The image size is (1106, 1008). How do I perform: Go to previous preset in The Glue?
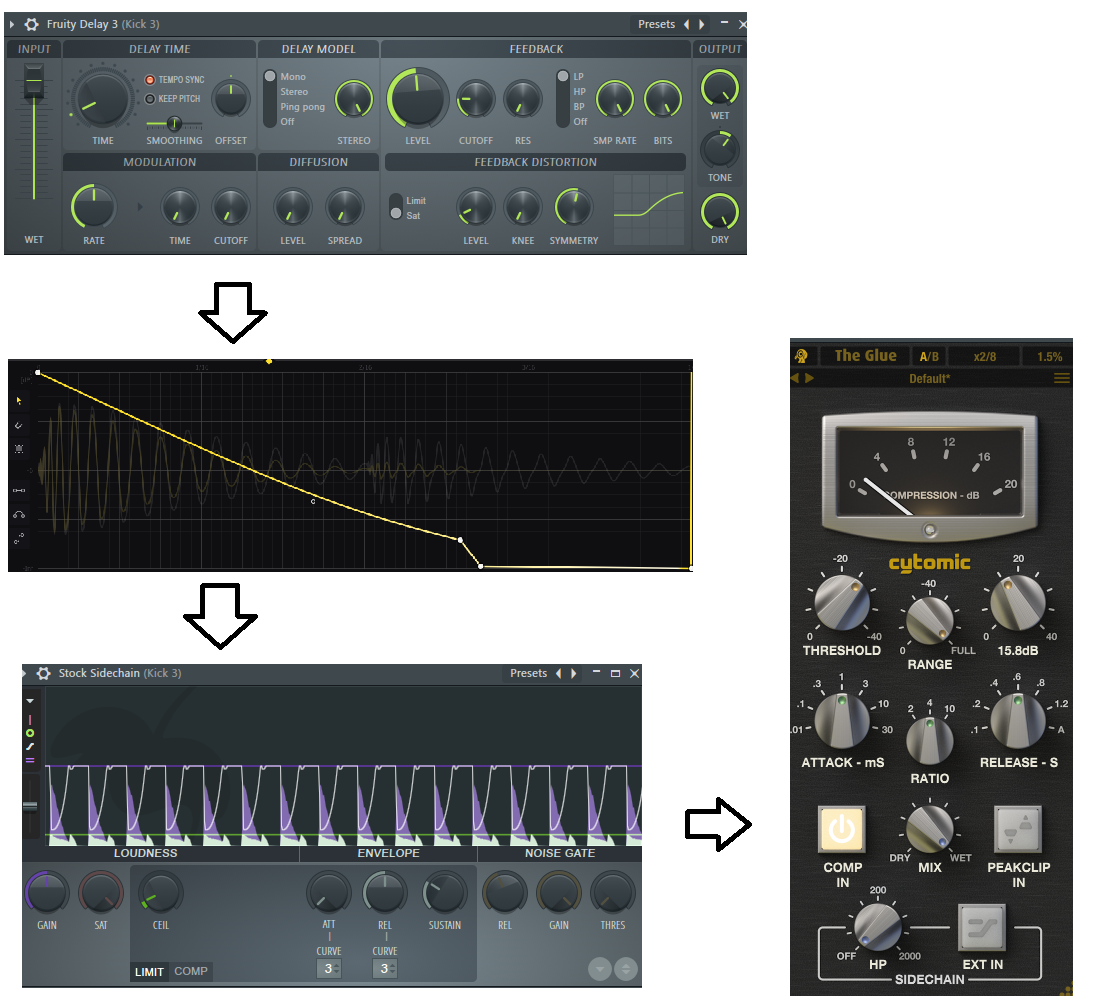click(795, 378)
